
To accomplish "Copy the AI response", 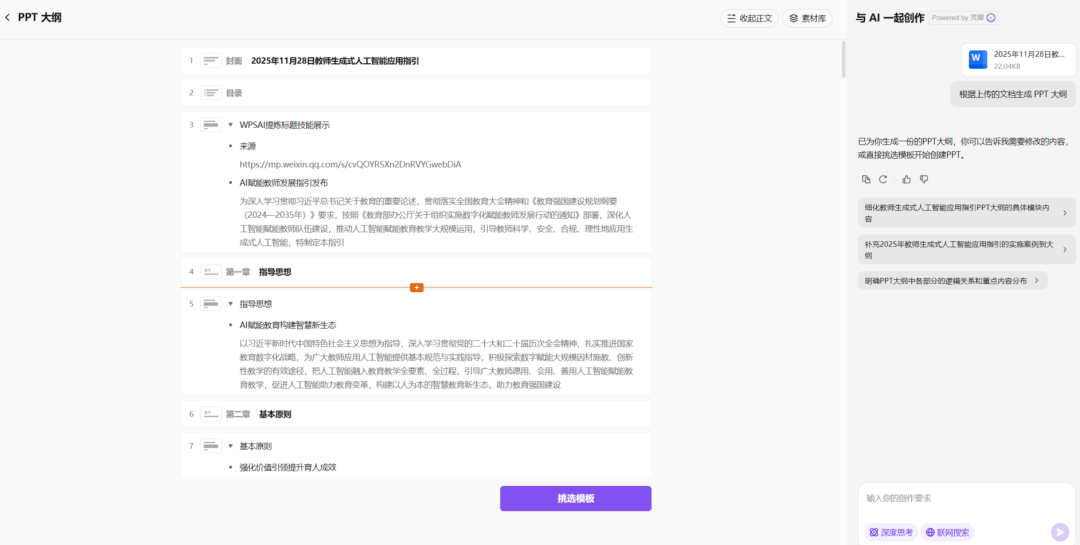I will [x=866, y=179].
